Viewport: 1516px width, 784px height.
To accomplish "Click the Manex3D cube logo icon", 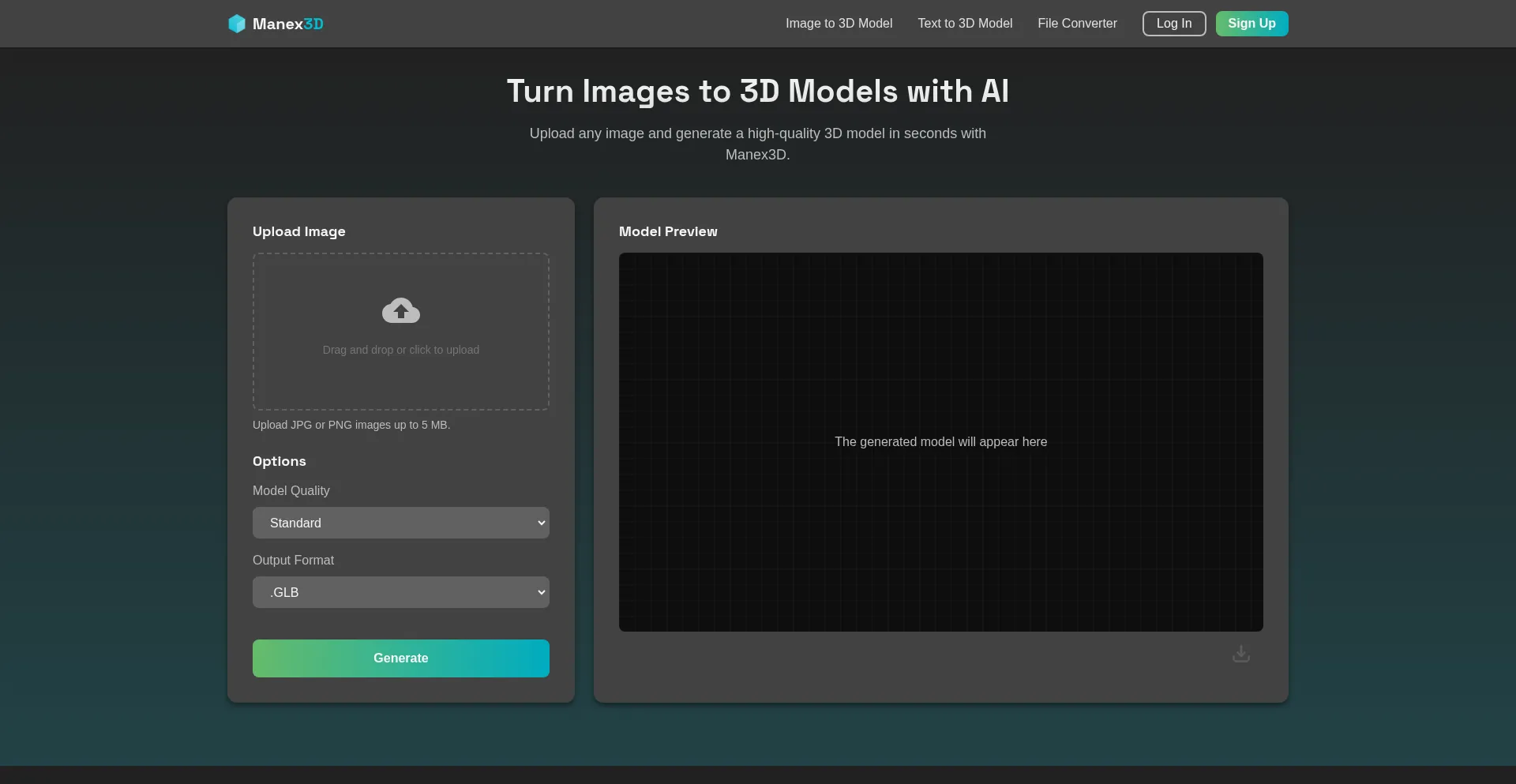I will (x=237, y=24).
